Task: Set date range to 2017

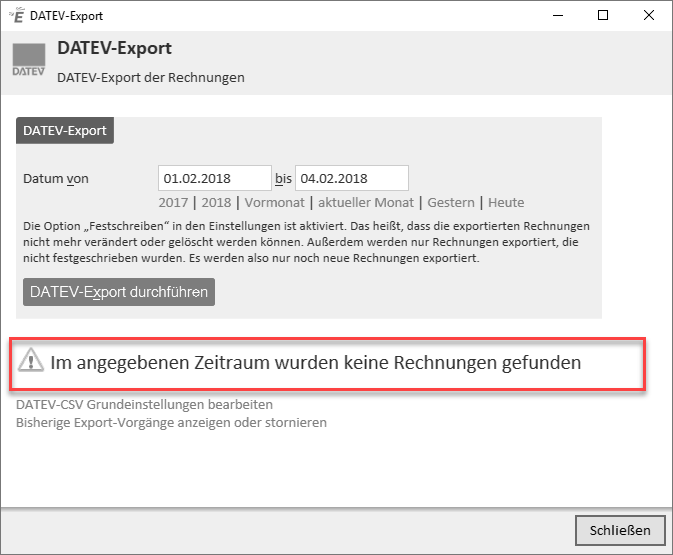Action: (x=173, y=203)
